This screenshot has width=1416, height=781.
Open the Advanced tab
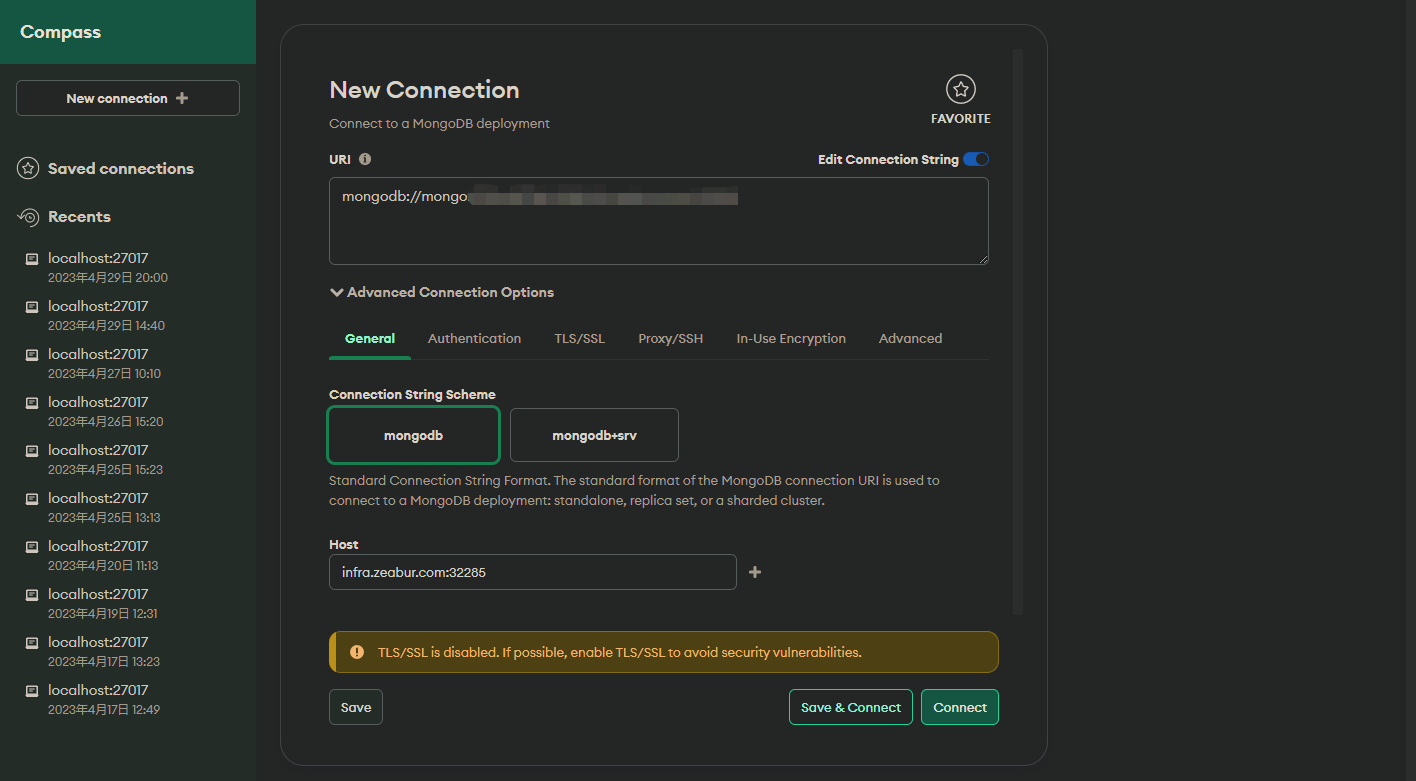click(910, 339)
